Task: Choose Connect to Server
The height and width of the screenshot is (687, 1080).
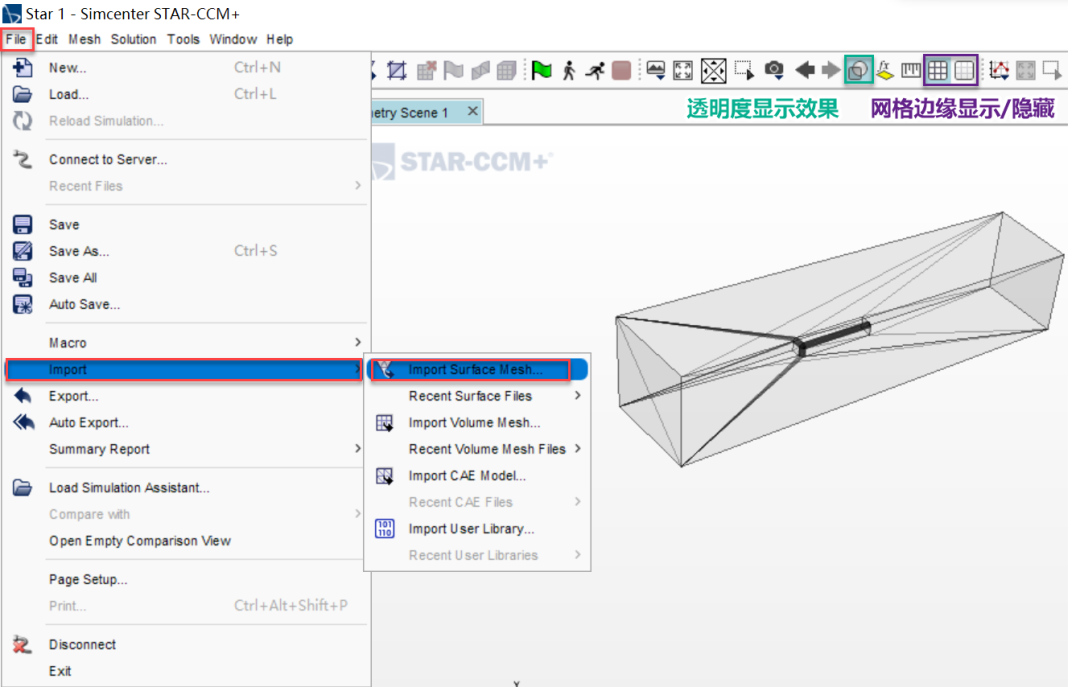Action: click(x=186, y=159)
